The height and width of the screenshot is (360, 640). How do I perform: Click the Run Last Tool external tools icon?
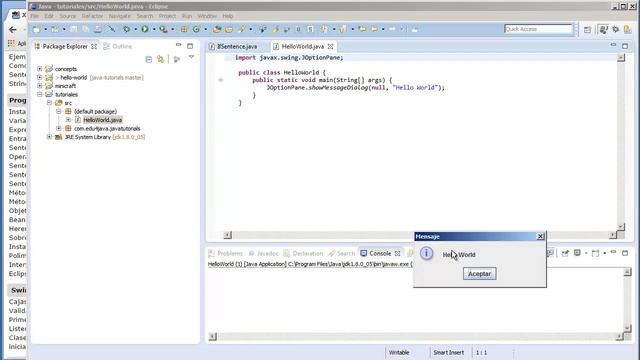(x=163, y=29)
